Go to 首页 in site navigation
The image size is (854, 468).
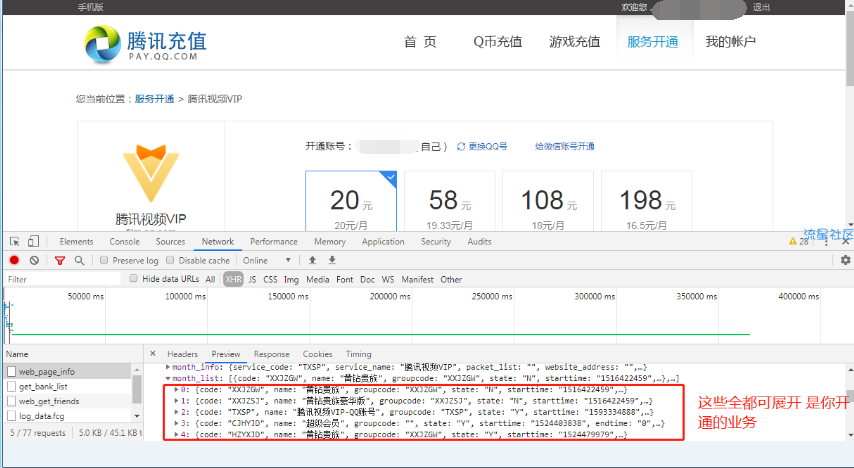pos(420,42)
